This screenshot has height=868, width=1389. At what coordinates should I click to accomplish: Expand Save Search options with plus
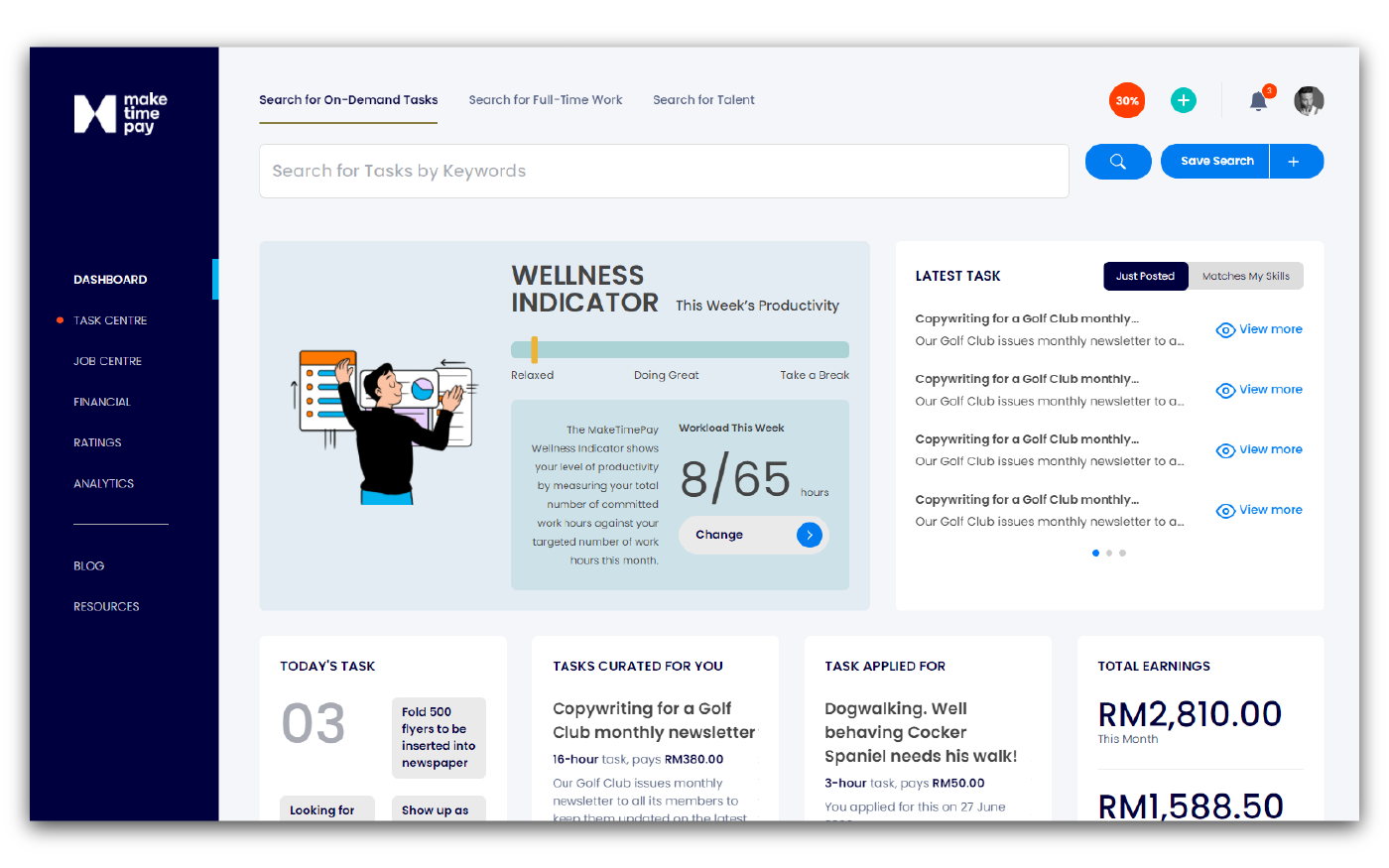coord(1294,162)
